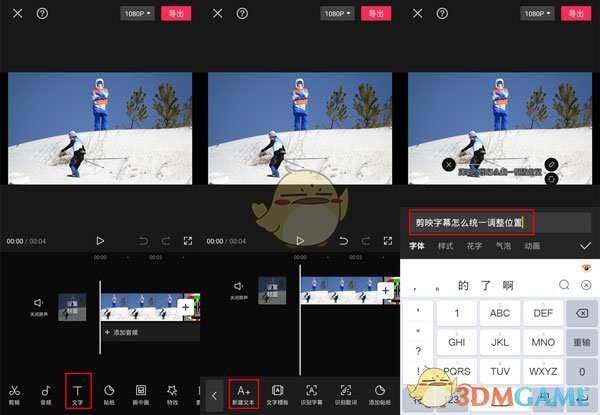The height and width of the screenshot is (415, 600).
Task: Toggle 关闭原声 in the middle editor screen
Action: point(239,288)
